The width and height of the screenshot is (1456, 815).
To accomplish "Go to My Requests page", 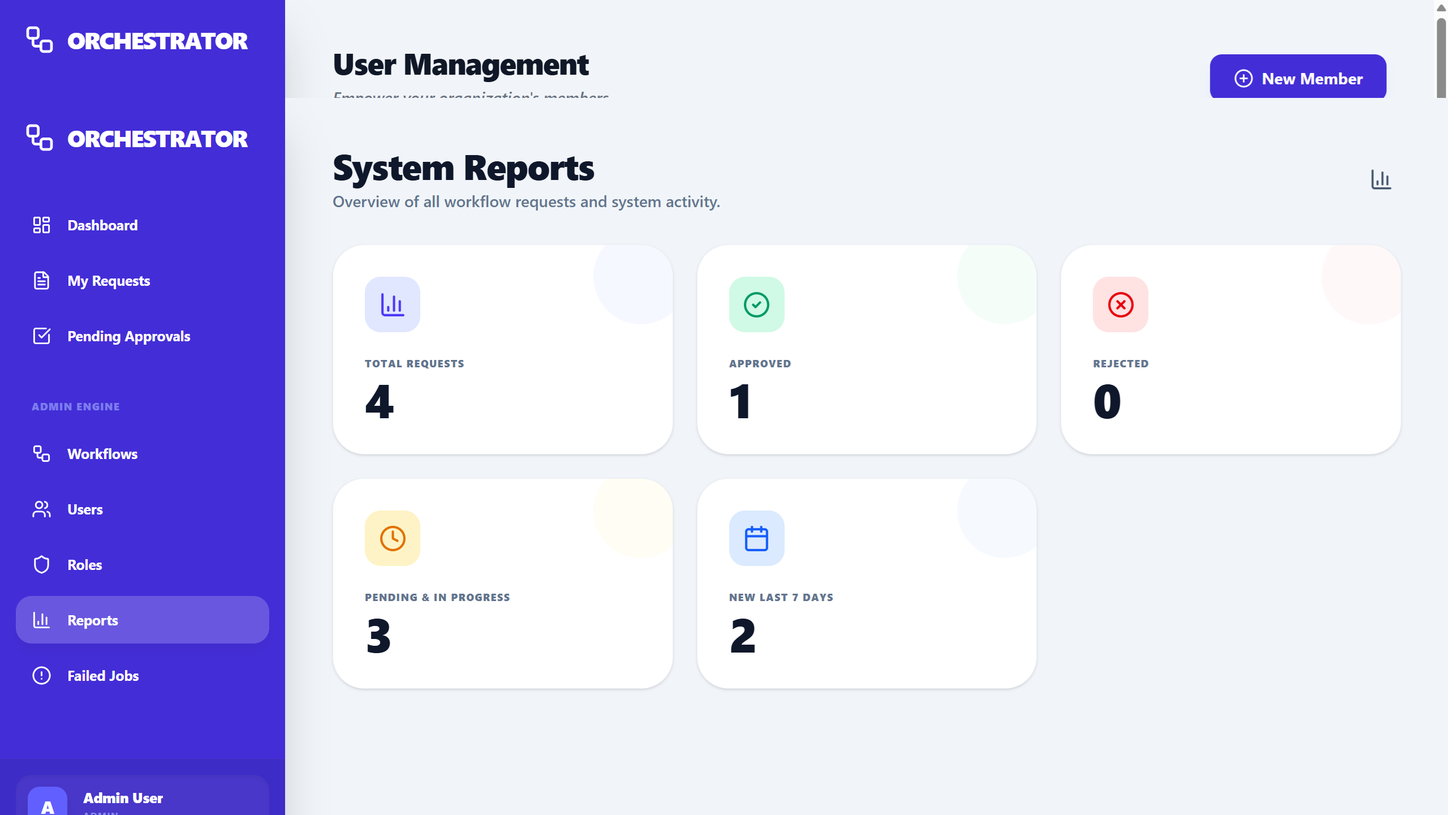I will [109, 282].
